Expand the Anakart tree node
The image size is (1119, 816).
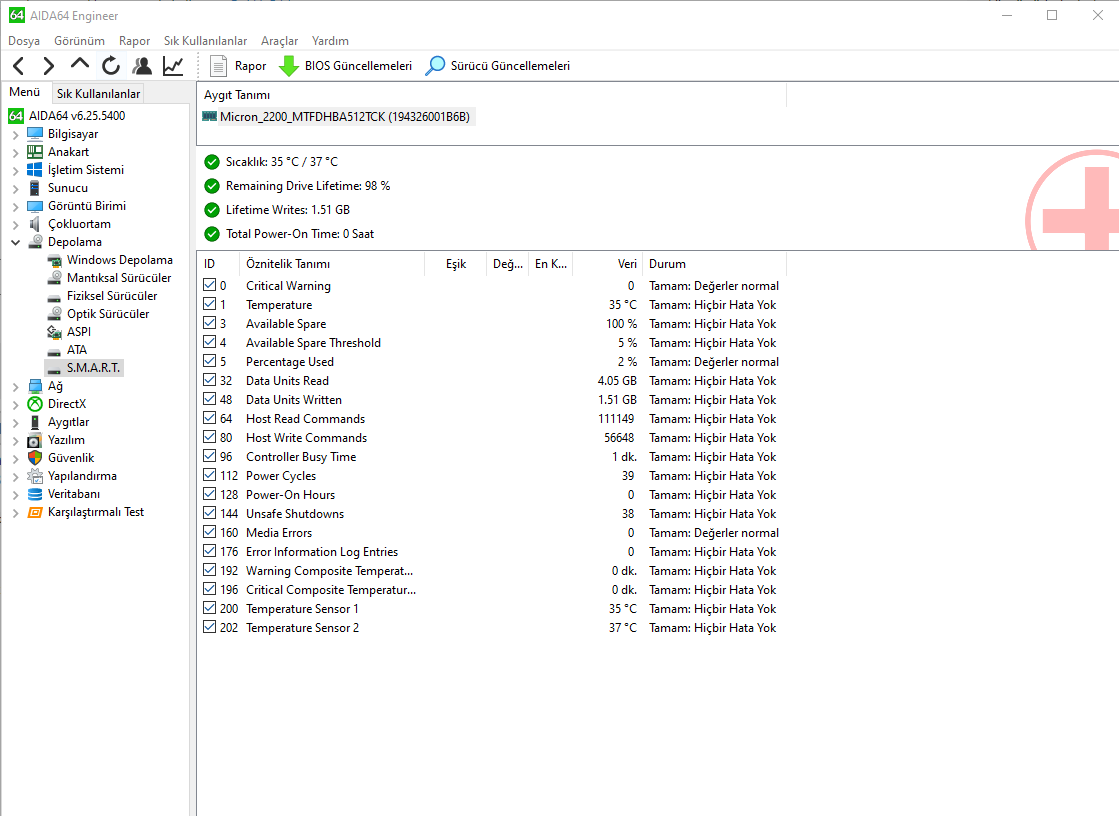tap(16, 152)
